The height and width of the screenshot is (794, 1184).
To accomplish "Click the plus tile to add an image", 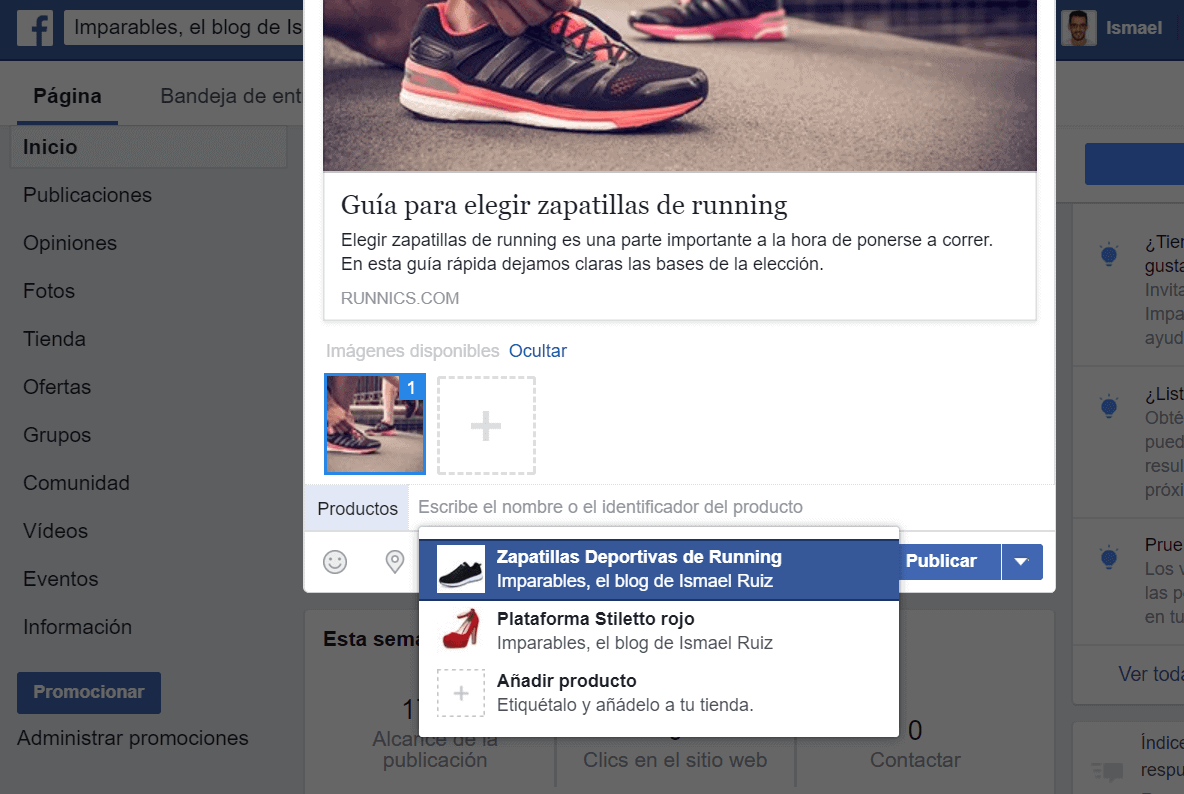I will [x=486, y=426].
